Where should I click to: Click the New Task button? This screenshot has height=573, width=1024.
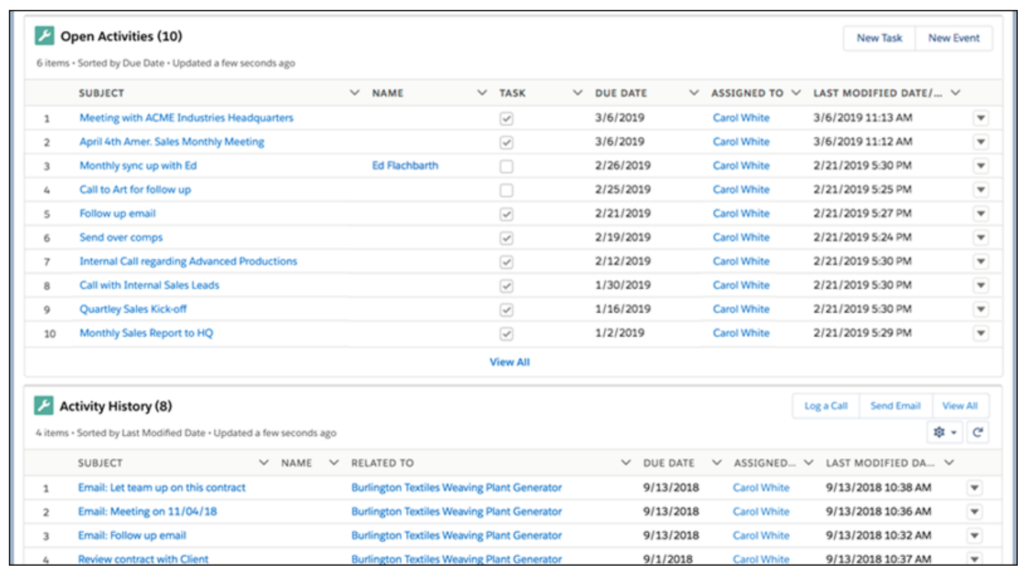coord(879,38)
